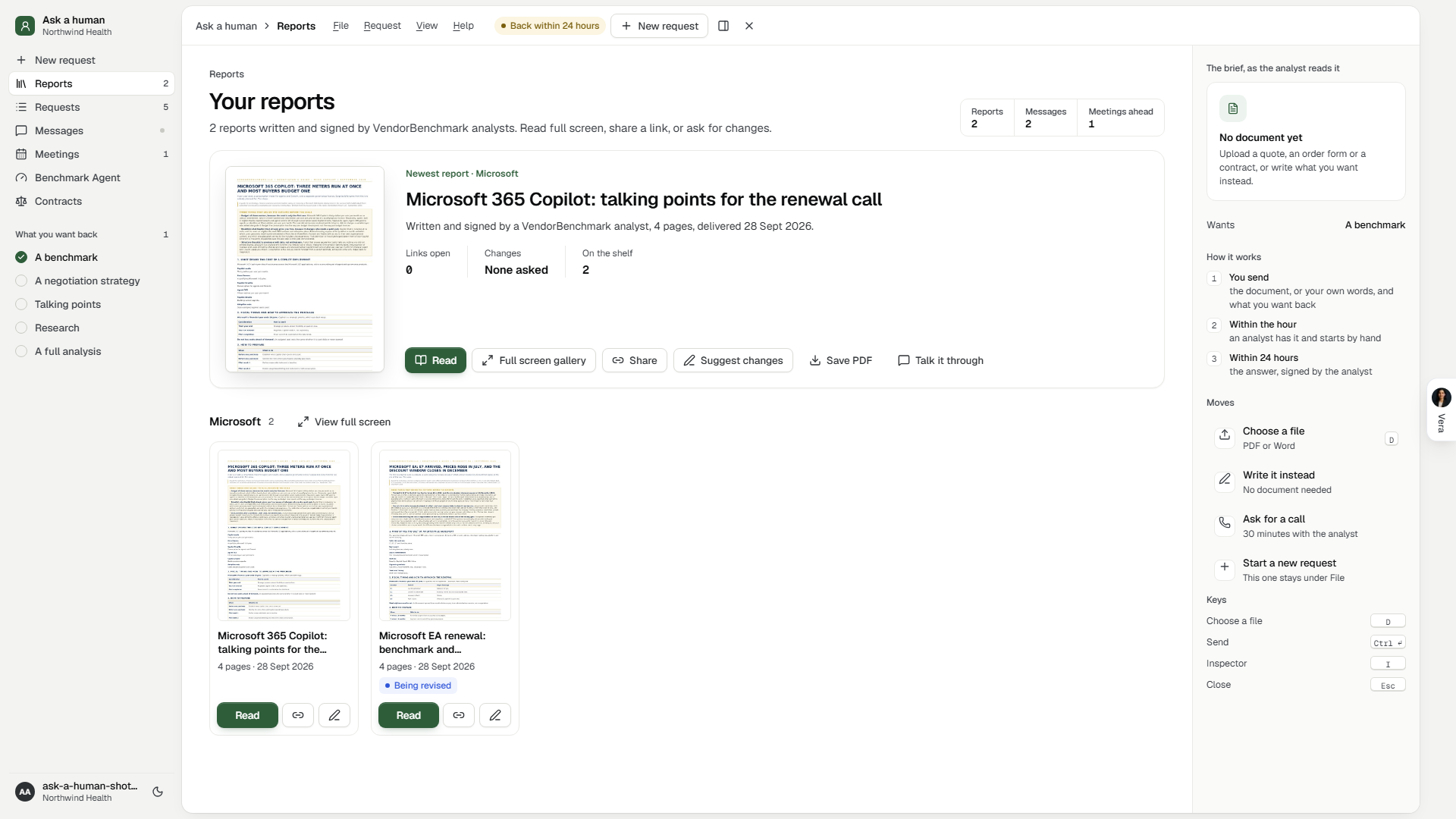This screenshot has width=1456, height=819.
Task: Open Benchmark Agent in sidebar
Action: (91, 177)
